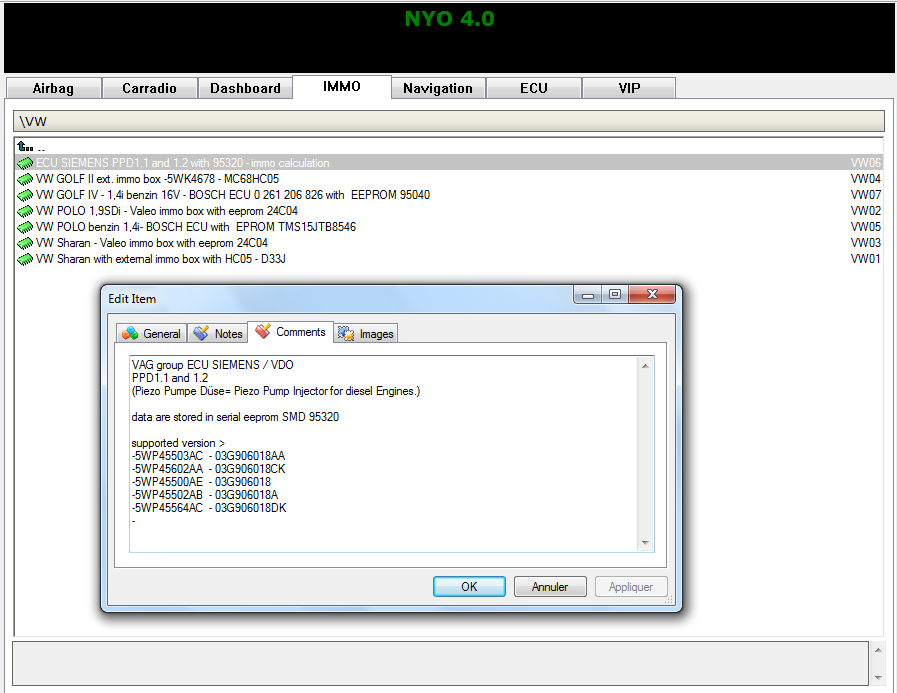Click the 5WP45502AB line in comments
The height and width of the screenshot is (693, 897).
pos(205,495)
